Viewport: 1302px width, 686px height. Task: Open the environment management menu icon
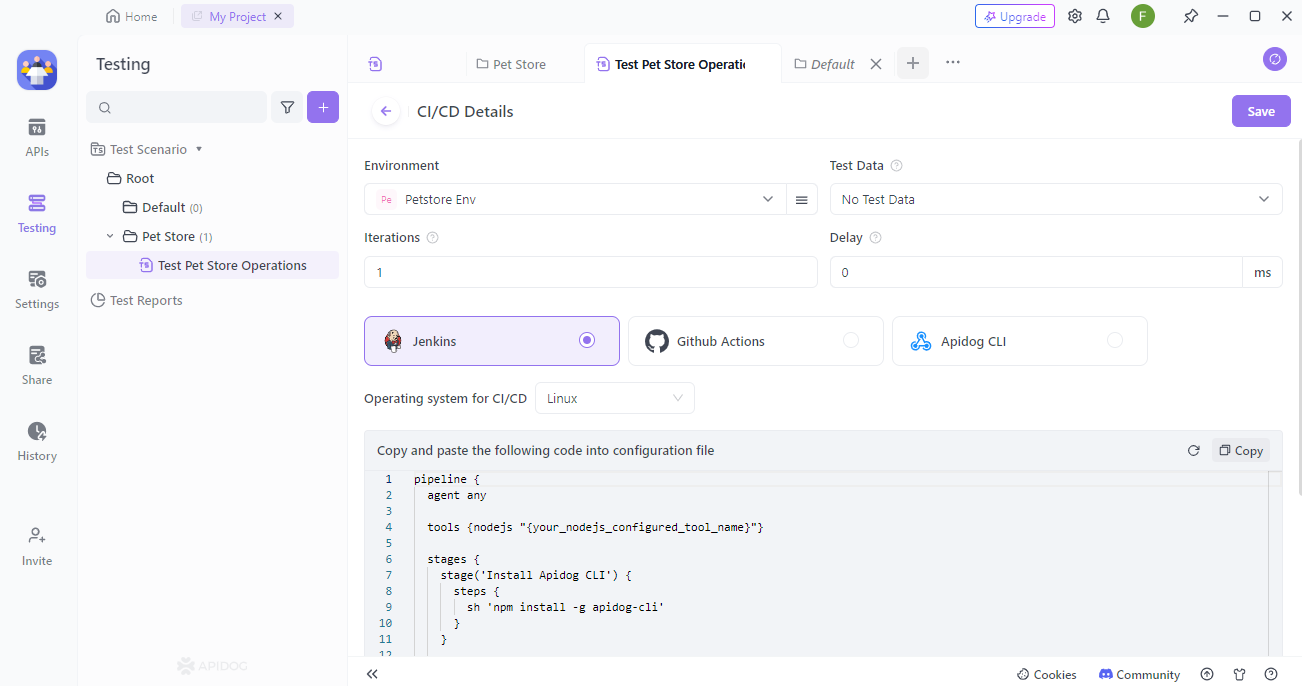coord(802,200)
